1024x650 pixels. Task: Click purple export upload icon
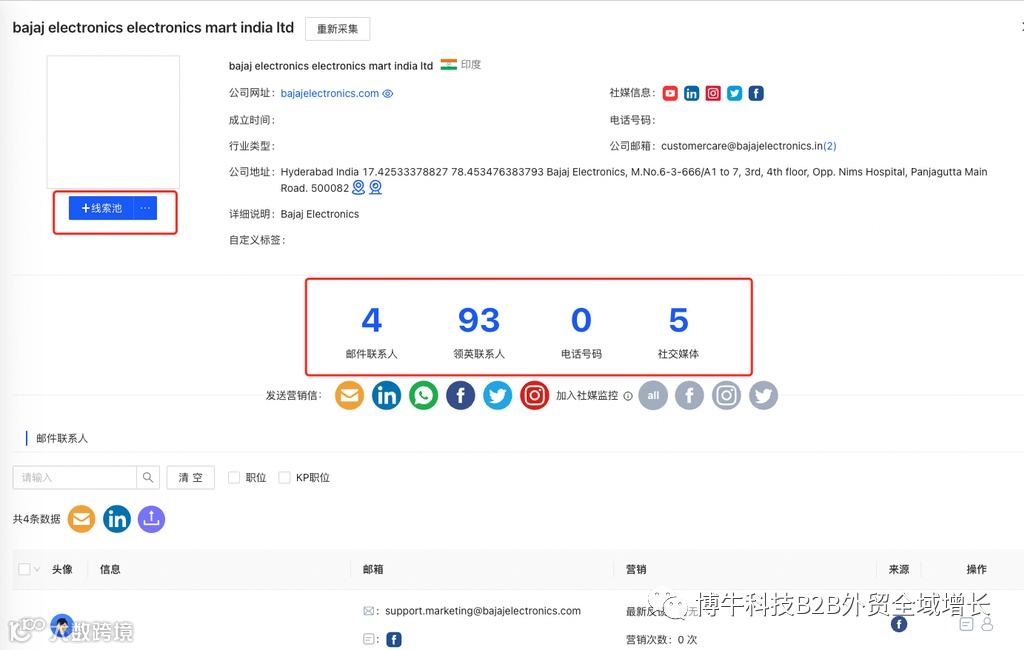point(152,519)
